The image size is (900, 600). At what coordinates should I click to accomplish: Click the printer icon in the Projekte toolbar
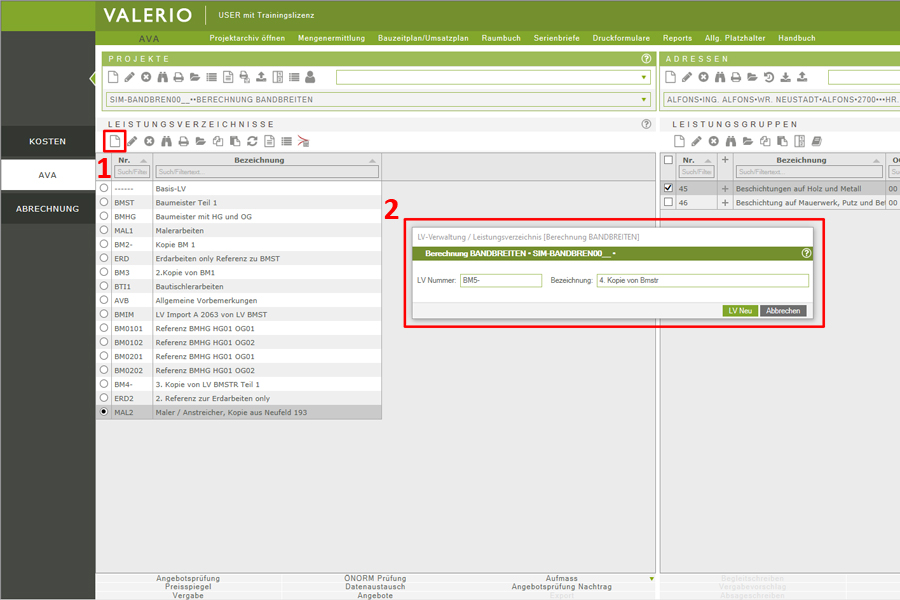point(179,77)
